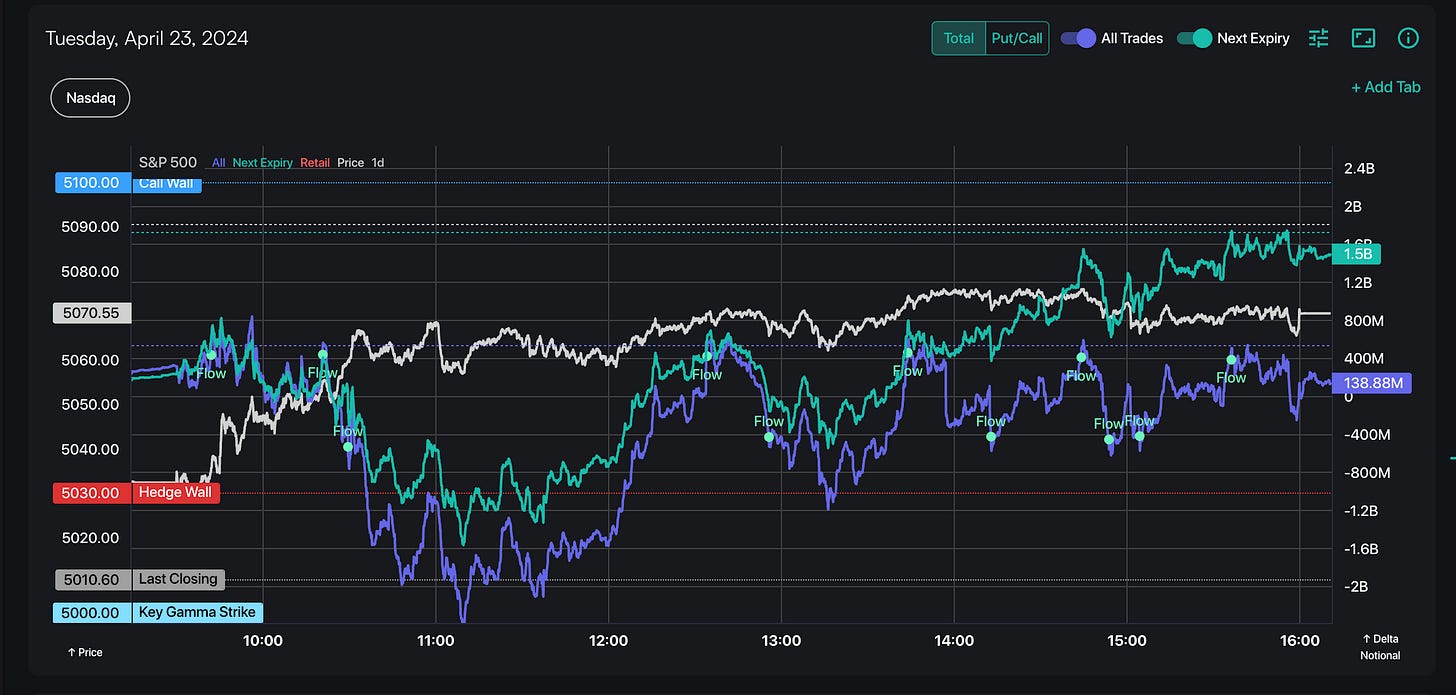Screen dimensions: 1456x695
Task: Click the 5030.00 Hedge Wall label
Action: (137, 493)
